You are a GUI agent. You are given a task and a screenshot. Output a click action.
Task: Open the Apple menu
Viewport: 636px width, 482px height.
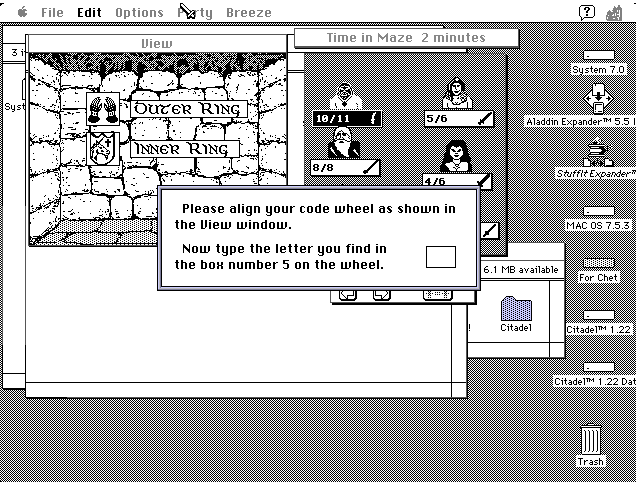click(23, 12)
